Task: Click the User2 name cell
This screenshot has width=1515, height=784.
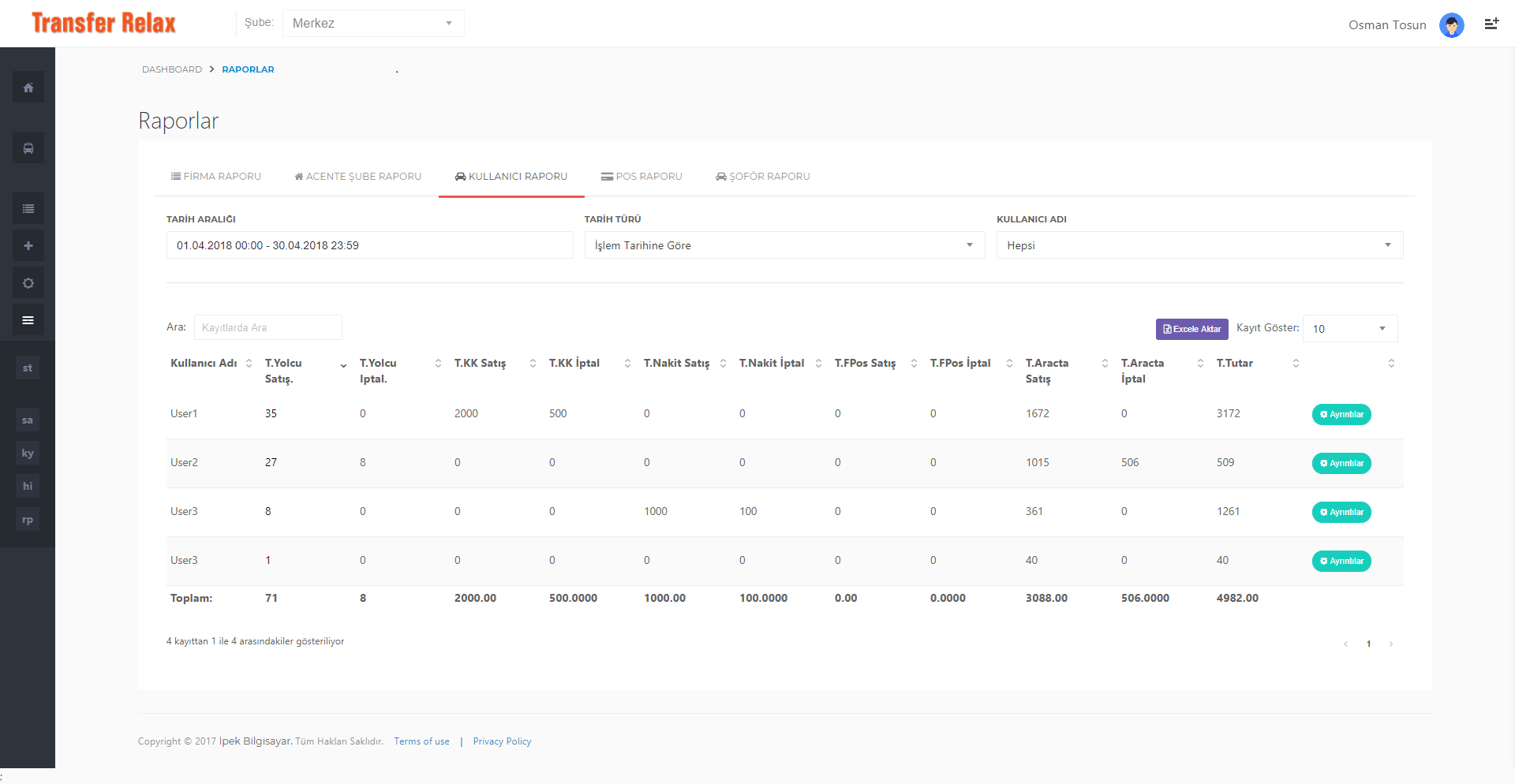Action: pos(184,462)
